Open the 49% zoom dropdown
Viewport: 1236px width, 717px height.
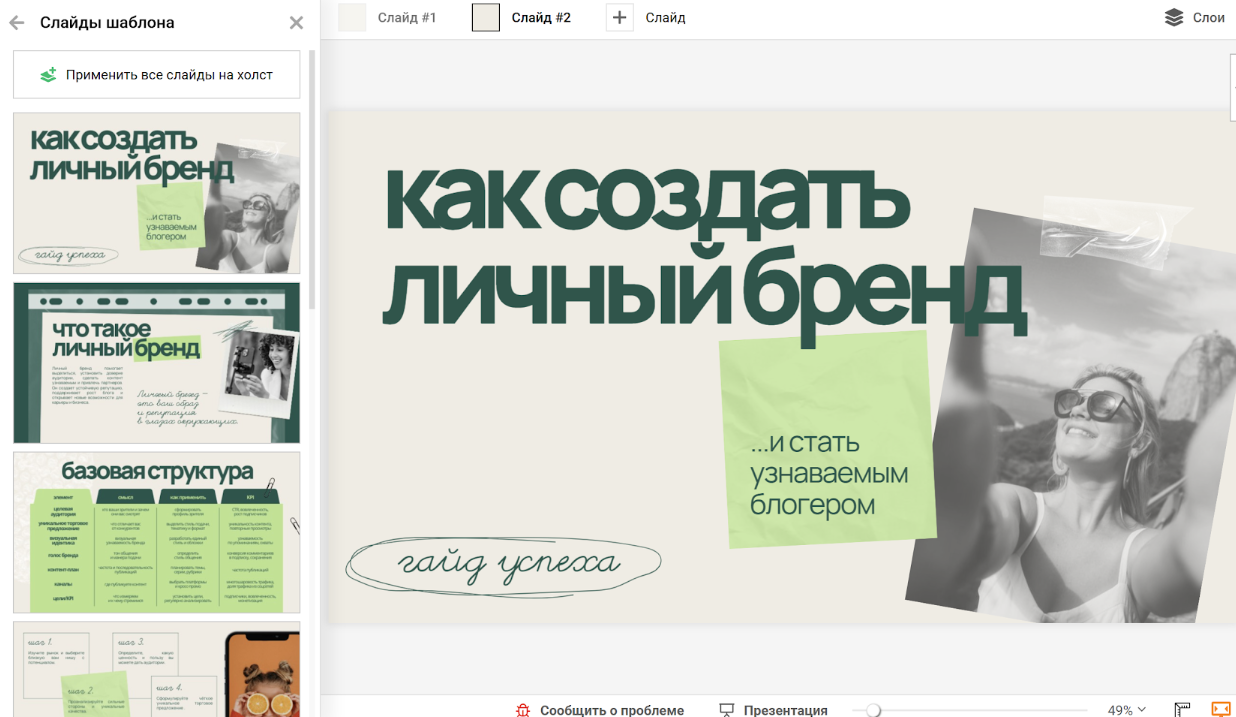1126,710
